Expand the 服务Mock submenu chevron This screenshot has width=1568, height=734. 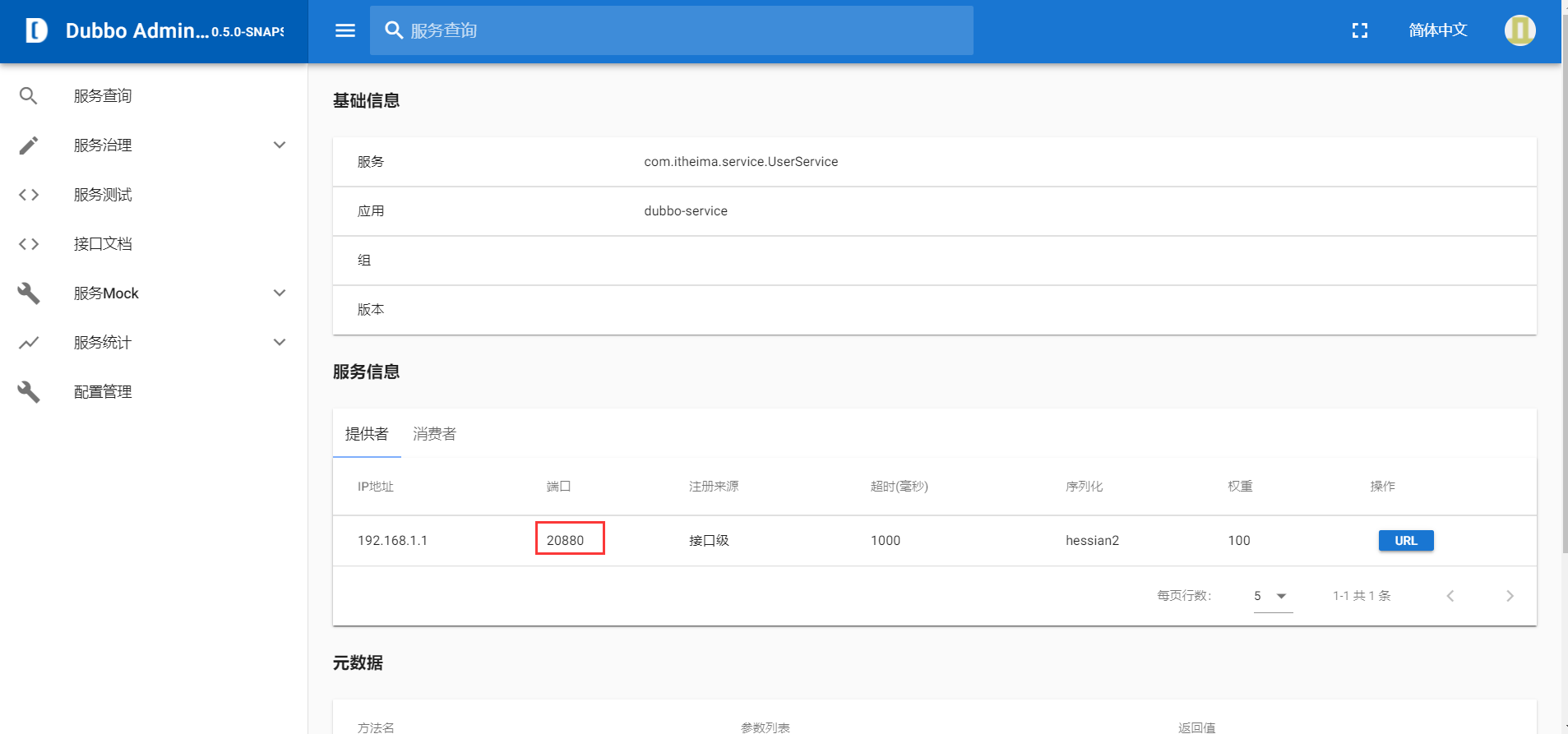click(x=280, y=293)
